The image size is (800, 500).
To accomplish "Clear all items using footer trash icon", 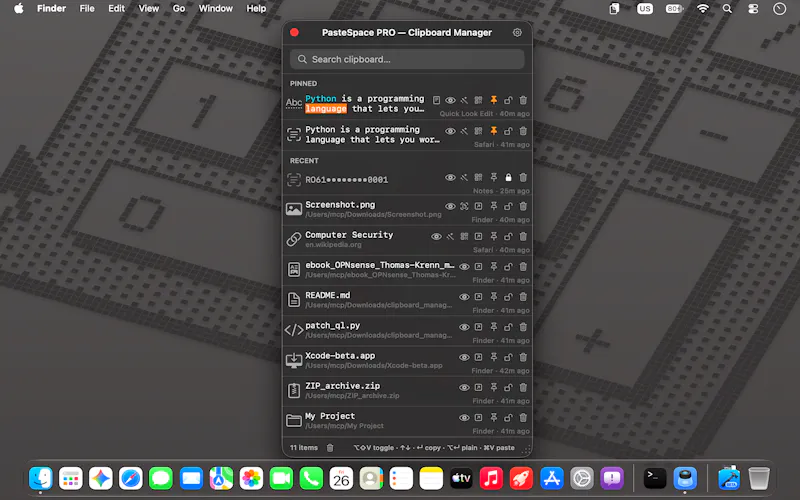I will point(330,448).
